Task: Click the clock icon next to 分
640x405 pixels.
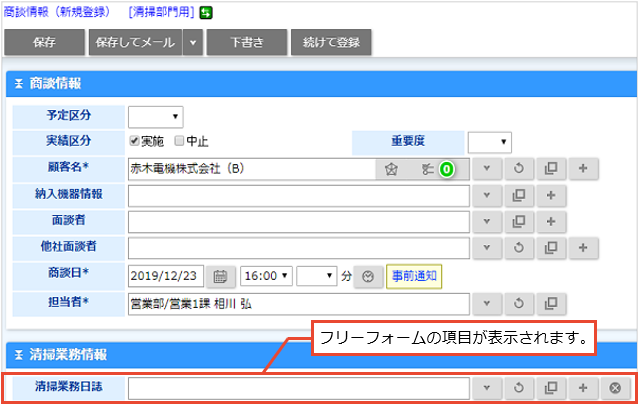Action: coord(368,276)
